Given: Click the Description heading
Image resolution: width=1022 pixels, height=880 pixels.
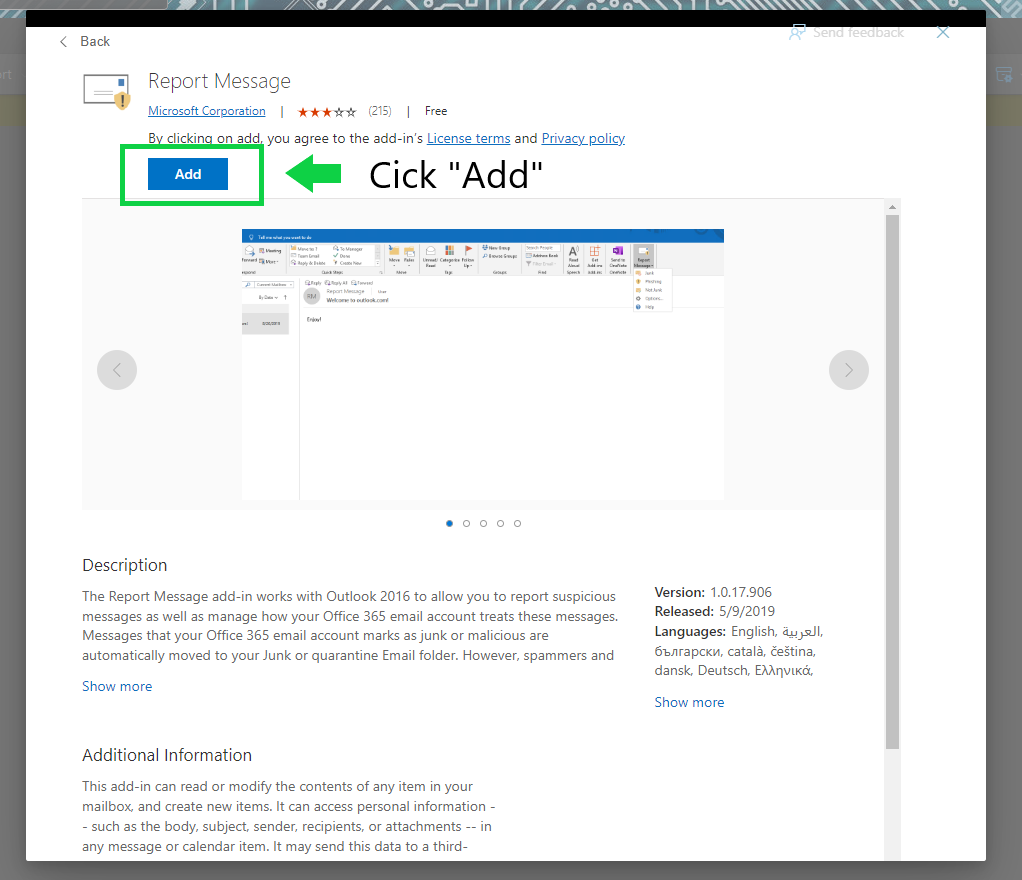Looking at the screenshot, I should pos(124,565).
